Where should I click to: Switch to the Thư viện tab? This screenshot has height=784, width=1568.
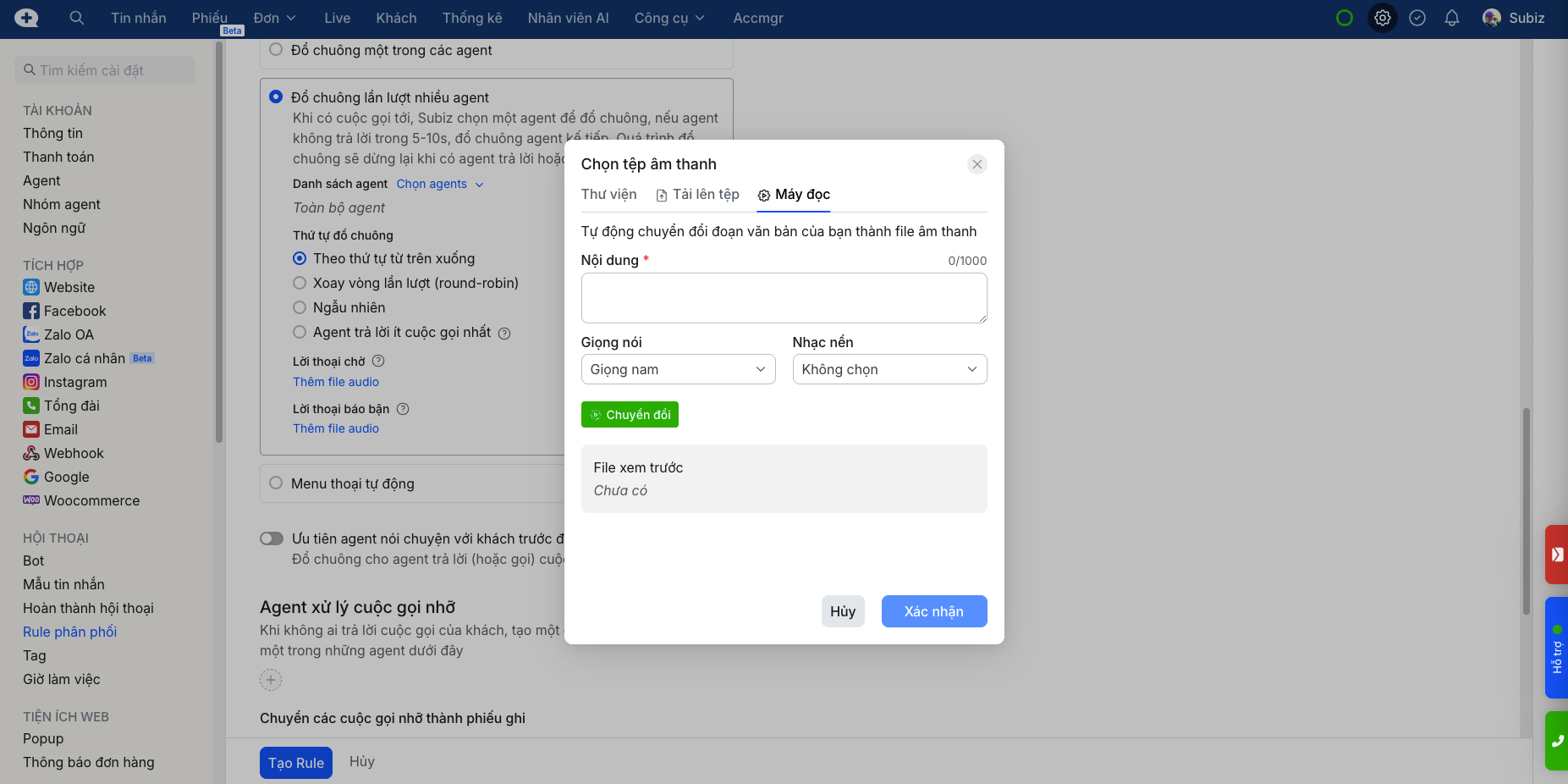[x=608, y=195]
